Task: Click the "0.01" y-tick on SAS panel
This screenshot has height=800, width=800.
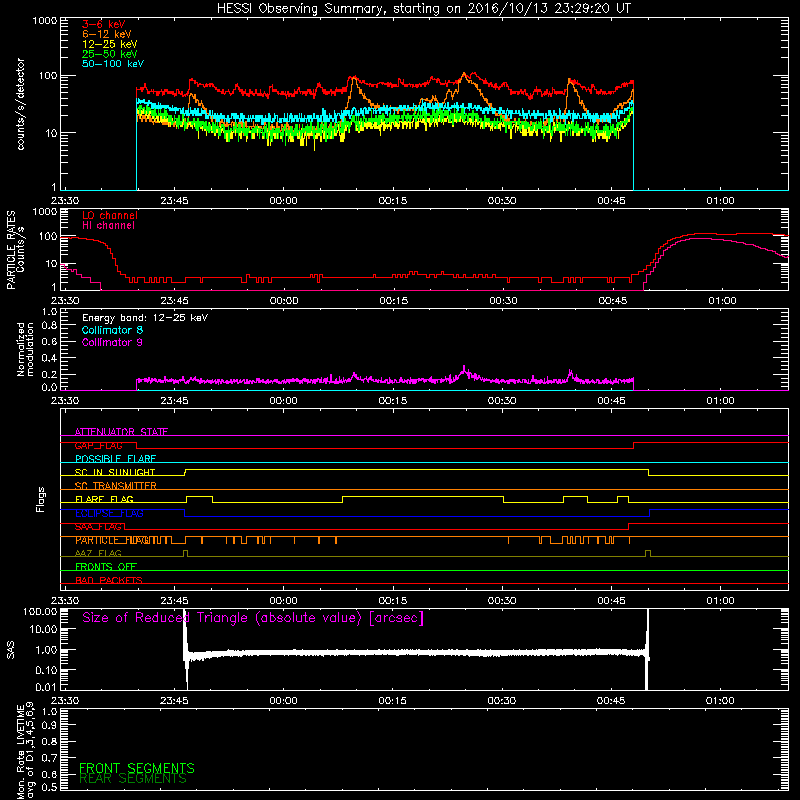Action: (x=46, y=687)
